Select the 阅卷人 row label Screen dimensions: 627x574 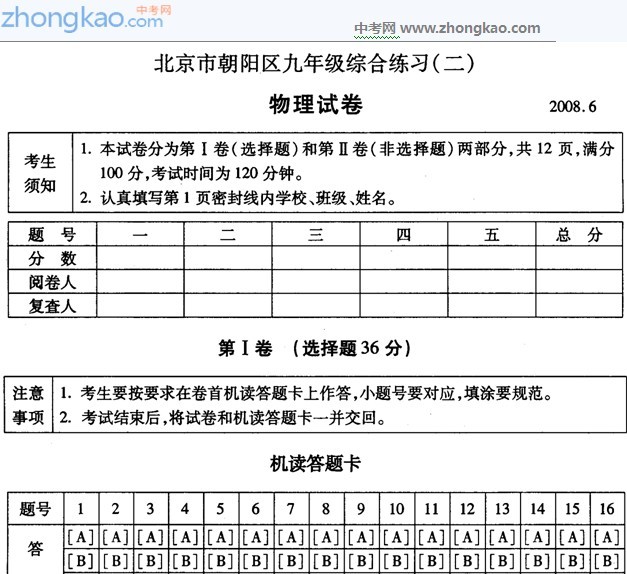[52, 282]
